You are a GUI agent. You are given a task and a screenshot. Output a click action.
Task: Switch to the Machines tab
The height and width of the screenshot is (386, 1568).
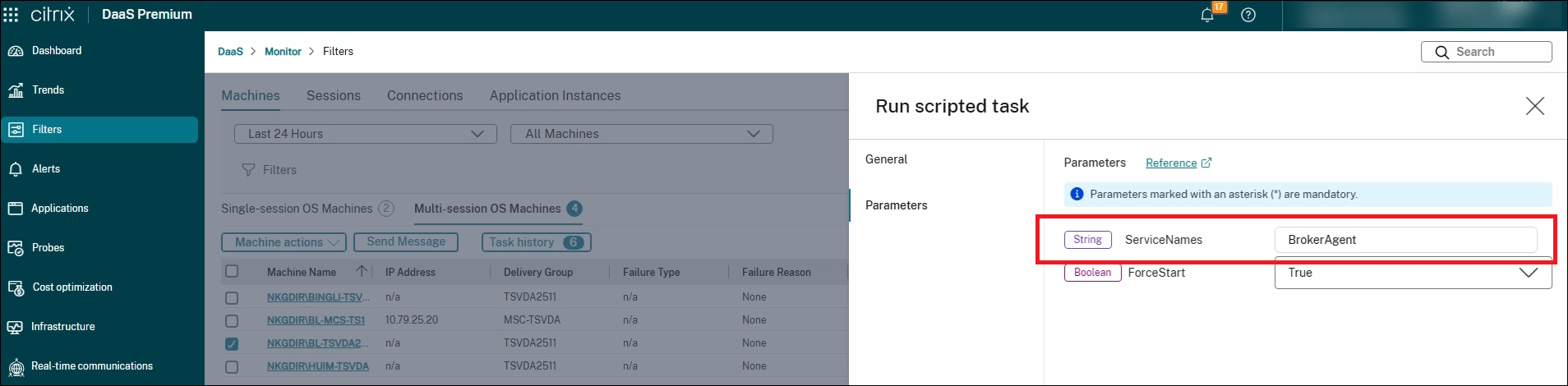coord(251,95)
